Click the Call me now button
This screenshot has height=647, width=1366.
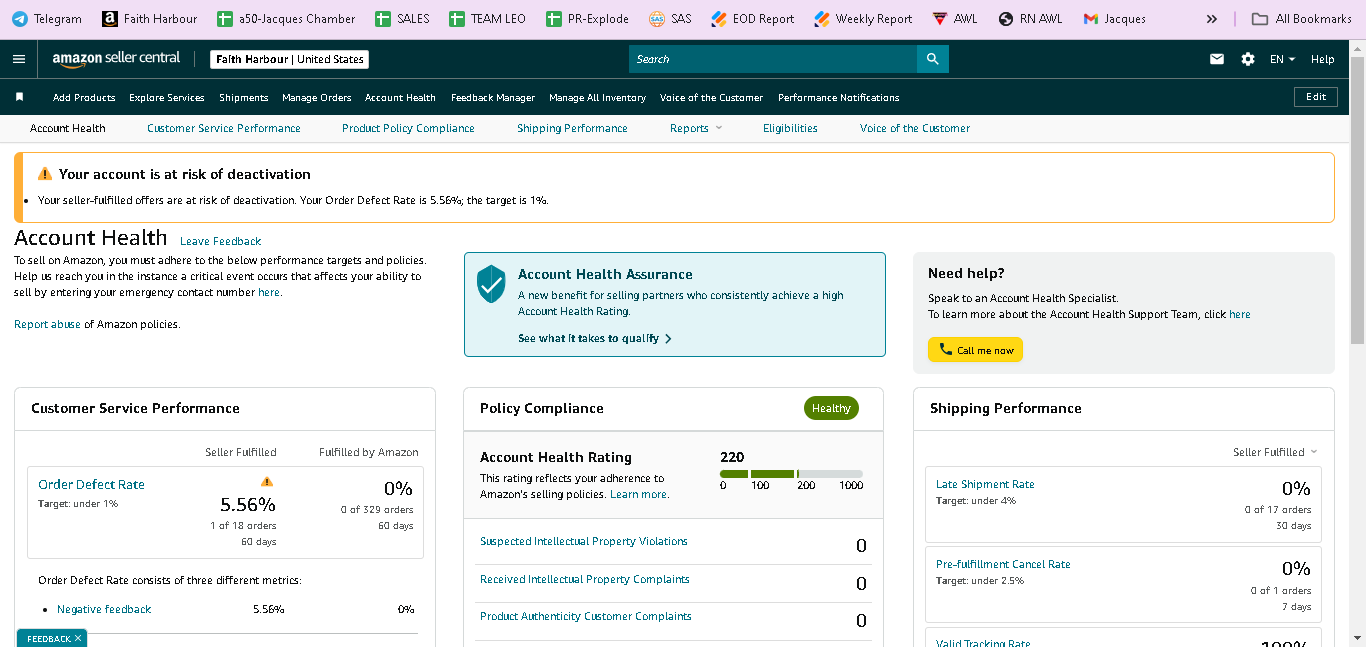point(975,350)
